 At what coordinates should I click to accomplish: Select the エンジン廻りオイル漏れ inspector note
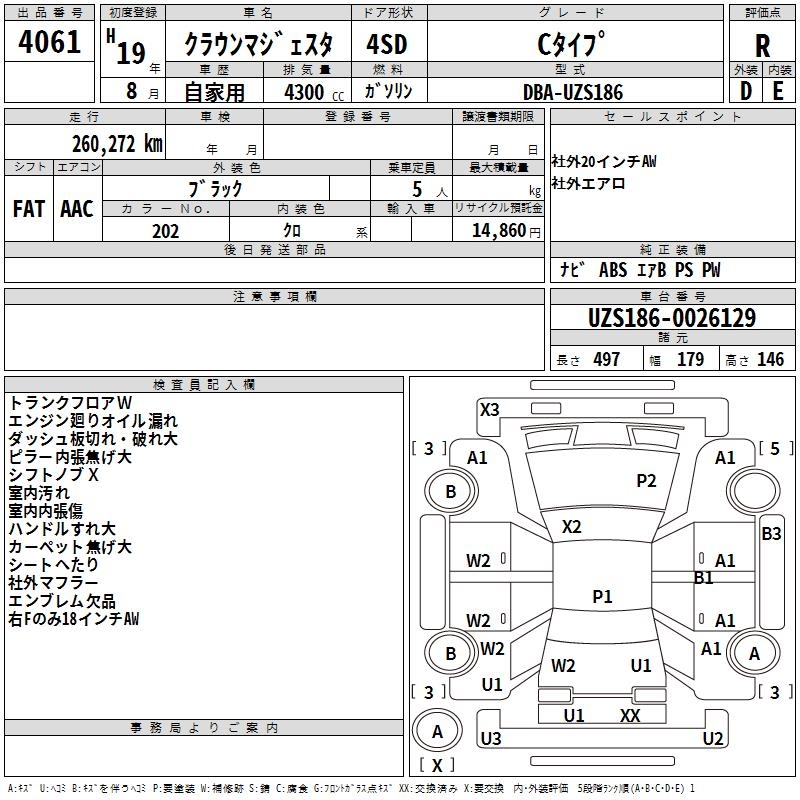coord(93,421)
